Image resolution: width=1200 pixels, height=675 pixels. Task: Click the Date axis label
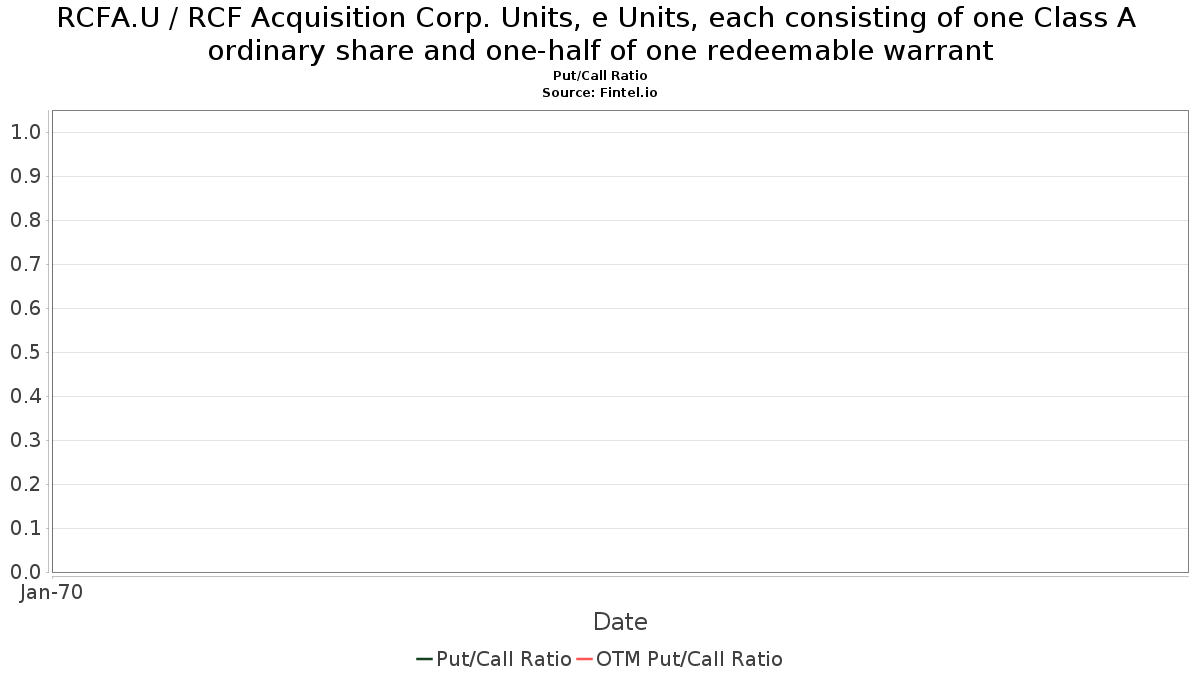620,622
